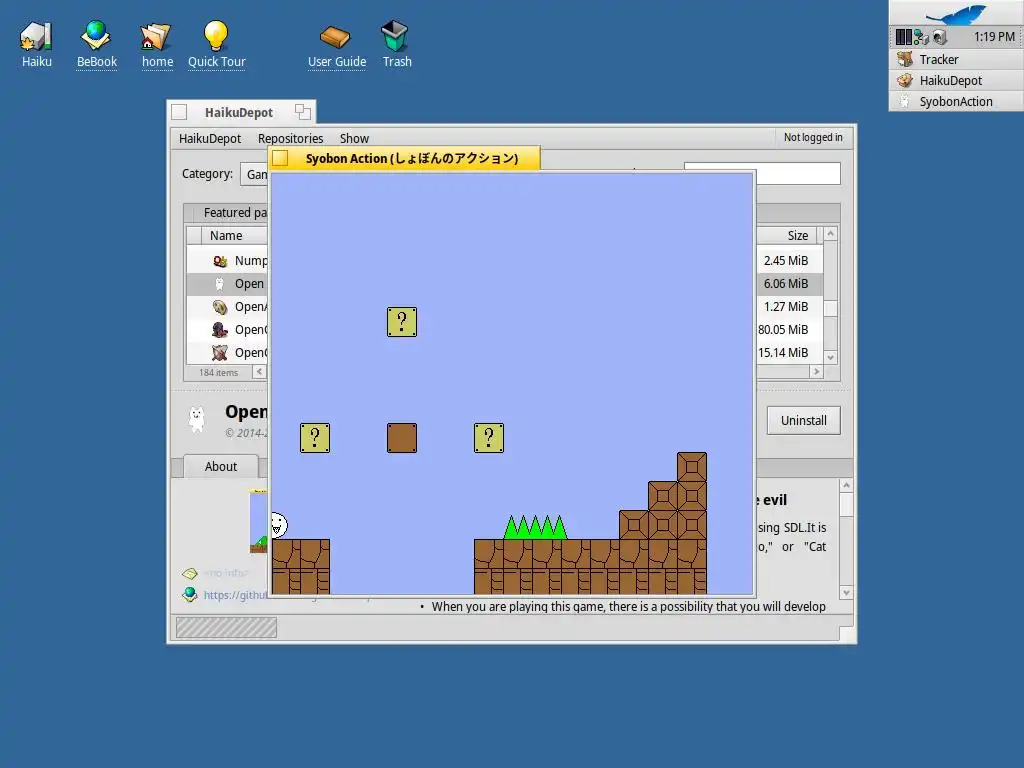Switch to Tracker in the Deskbar

click(956, 59)
